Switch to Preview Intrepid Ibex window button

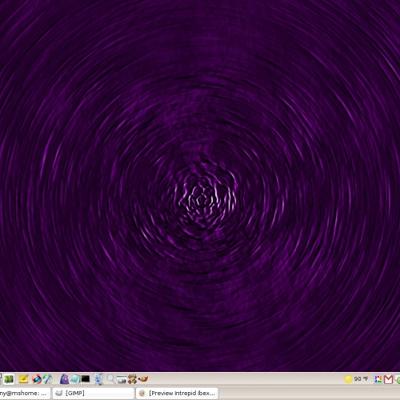click(x=177, y=393)
